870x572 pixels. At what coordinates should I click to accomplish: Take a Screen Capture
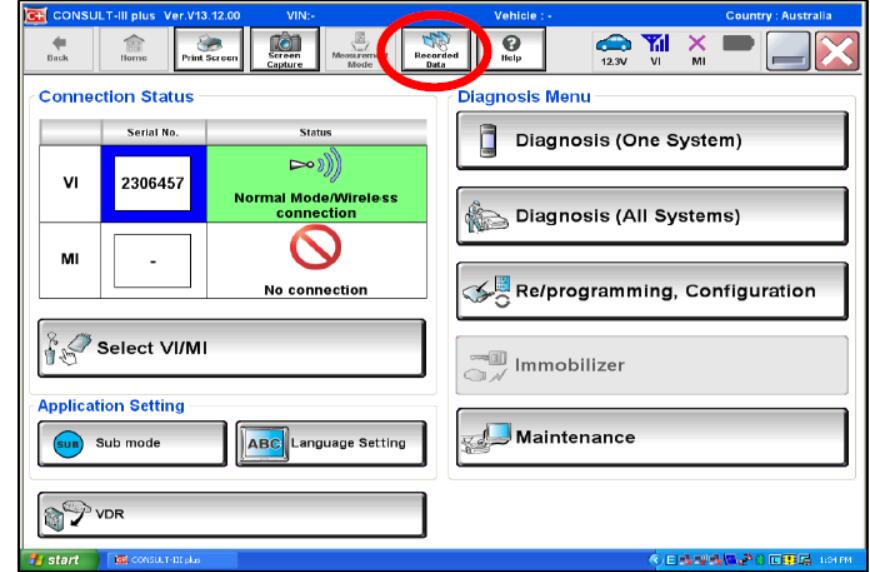coord(285,49)
